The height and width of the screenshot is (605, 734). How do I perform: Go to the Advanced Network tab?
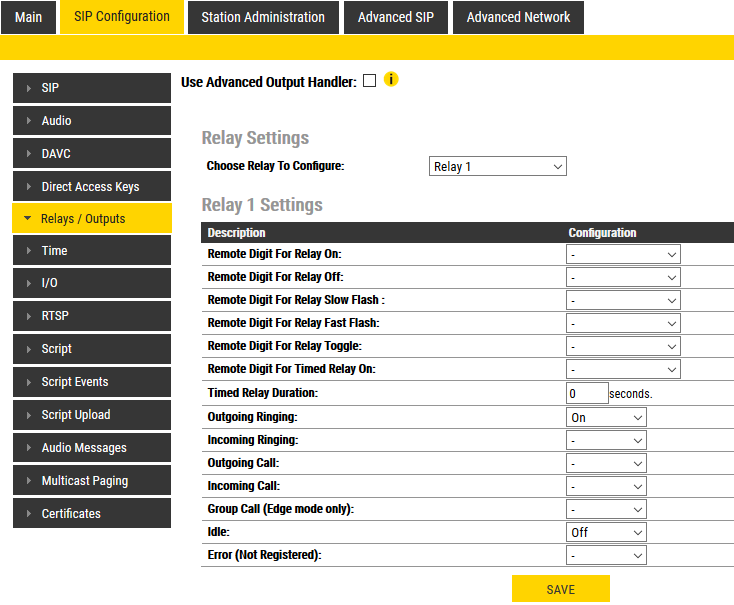point(518,17)
